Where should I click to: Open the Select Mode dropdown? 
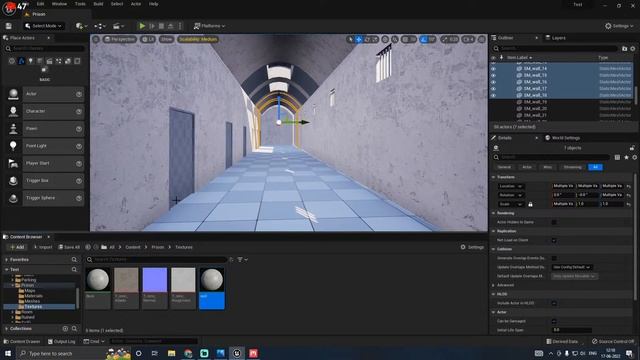pos(44,26)
